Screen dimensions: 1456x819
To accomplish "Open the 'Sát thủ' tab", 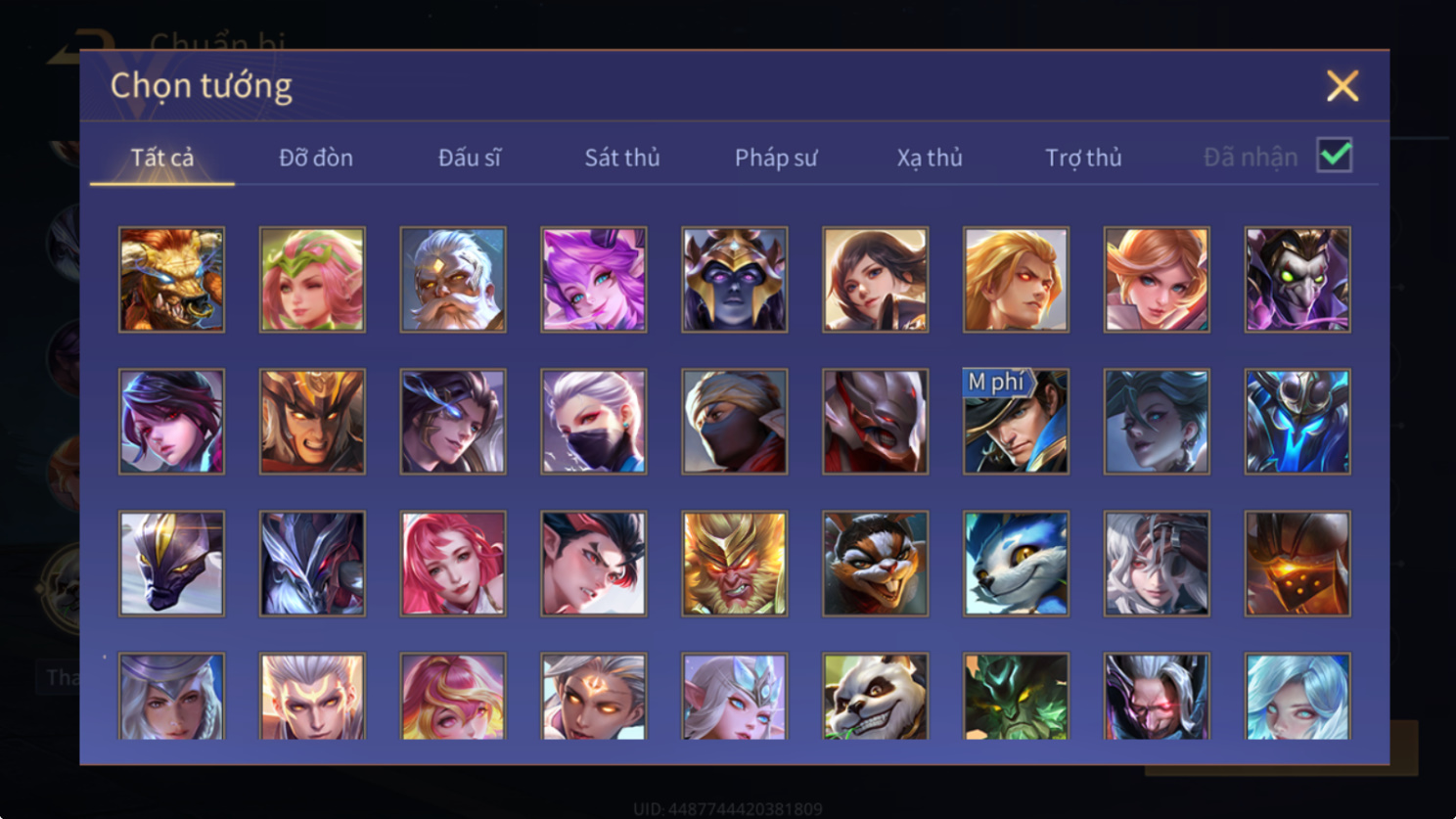I will 622,158.
